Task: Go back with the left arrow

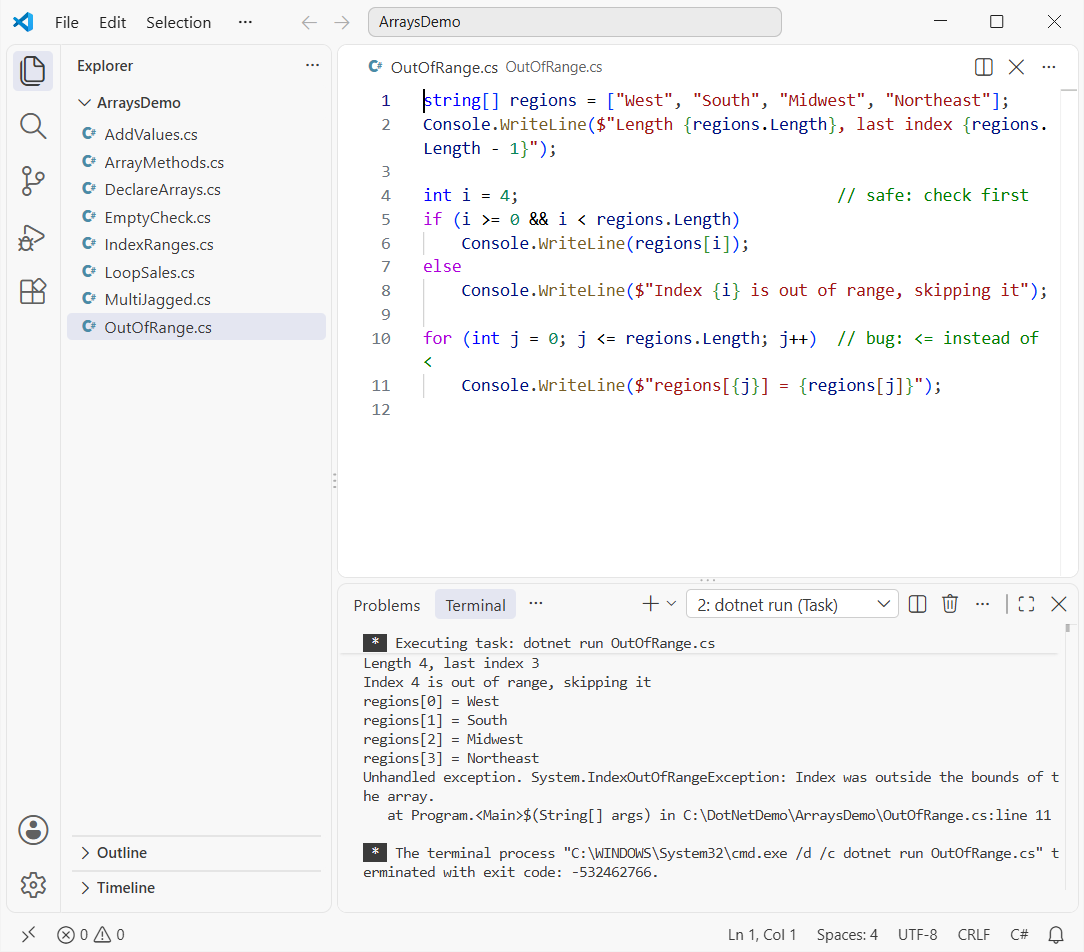Action: (309, 22)
